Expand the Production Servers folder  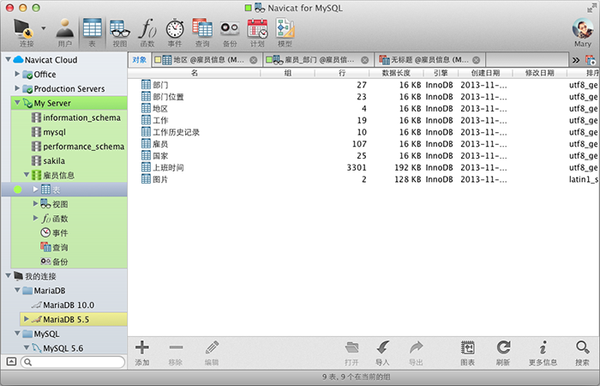(17, 88)
